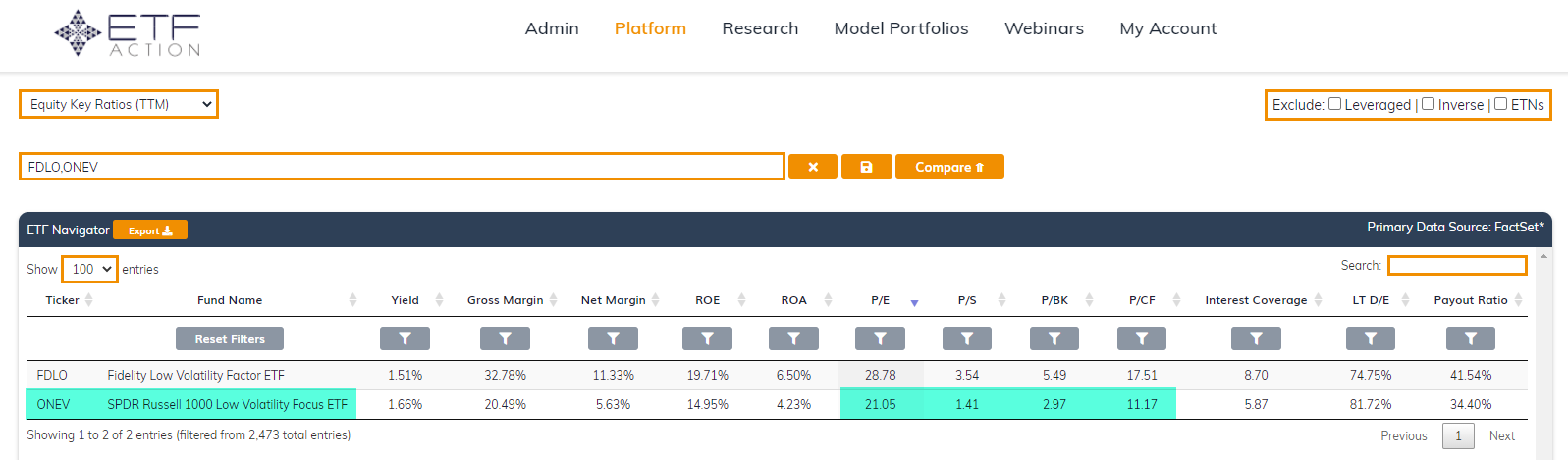
Task: Sort by ROE column header
Action: point(707,300)
